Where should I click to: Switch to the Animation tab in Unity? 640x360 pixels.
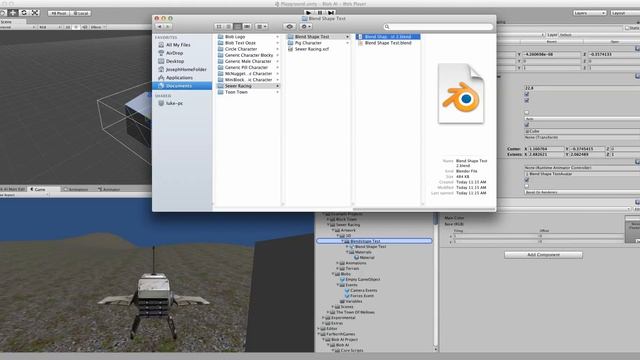(x=76, y=189)
